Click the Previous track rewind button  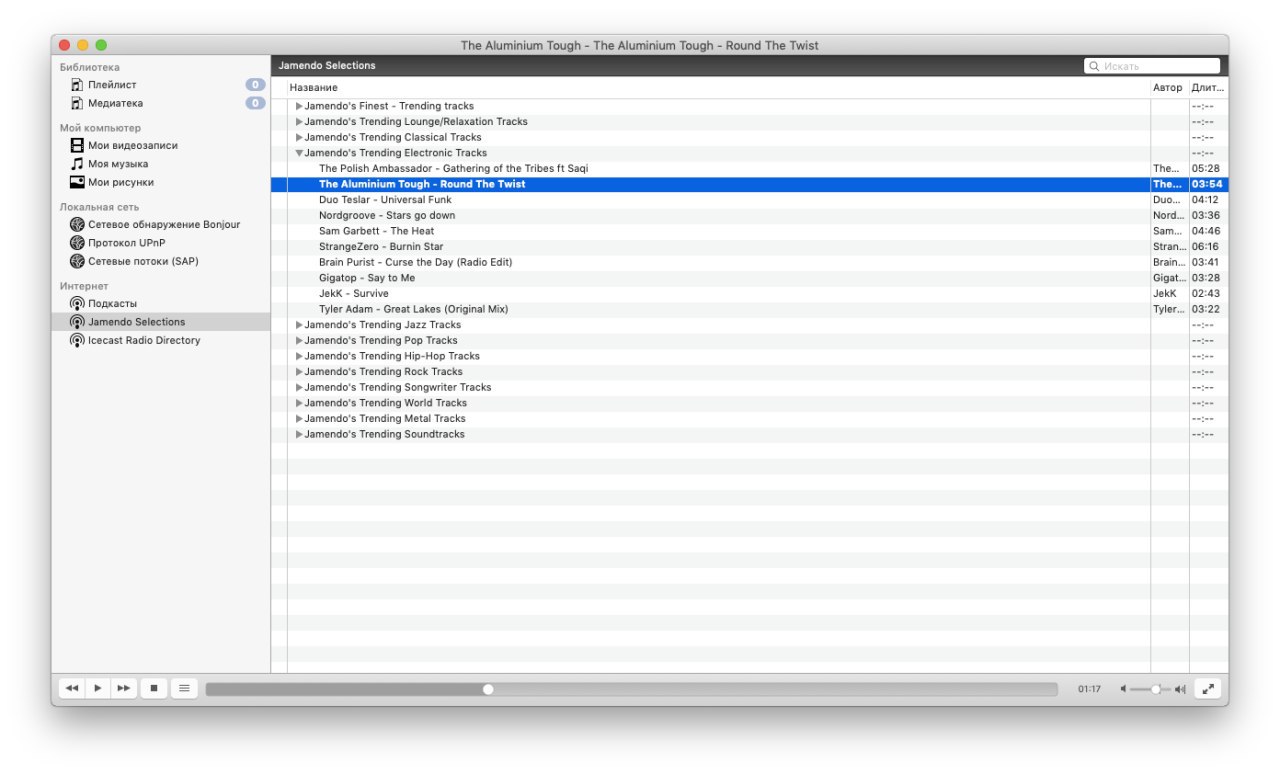click(72, 689)
